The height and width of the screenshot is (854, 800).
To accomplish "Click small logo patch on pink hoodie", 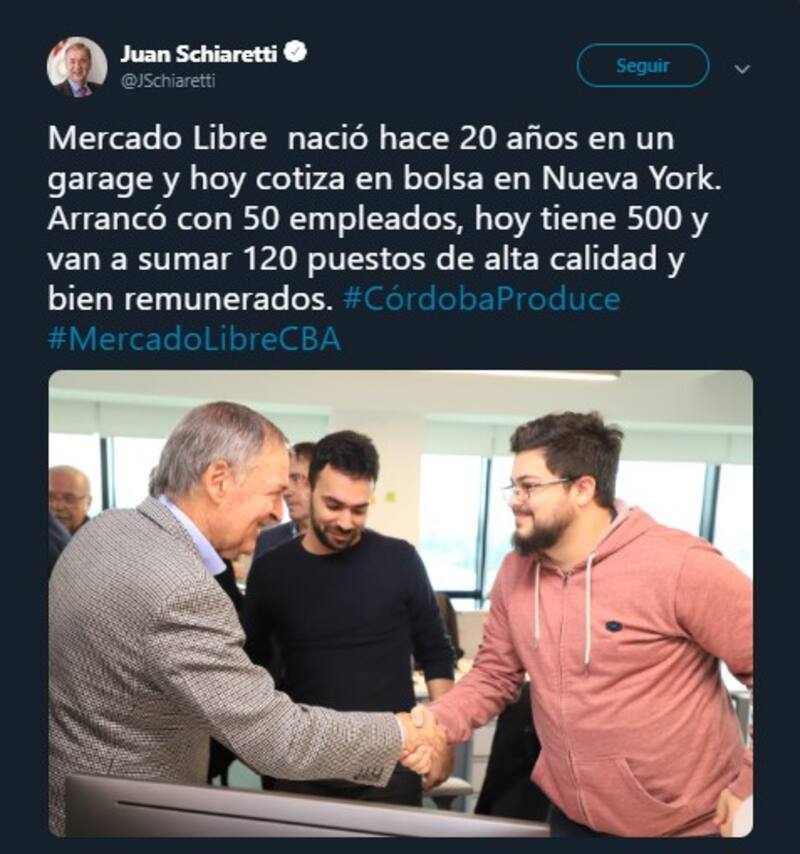I will pyautogui.click(x=614, y=626).
